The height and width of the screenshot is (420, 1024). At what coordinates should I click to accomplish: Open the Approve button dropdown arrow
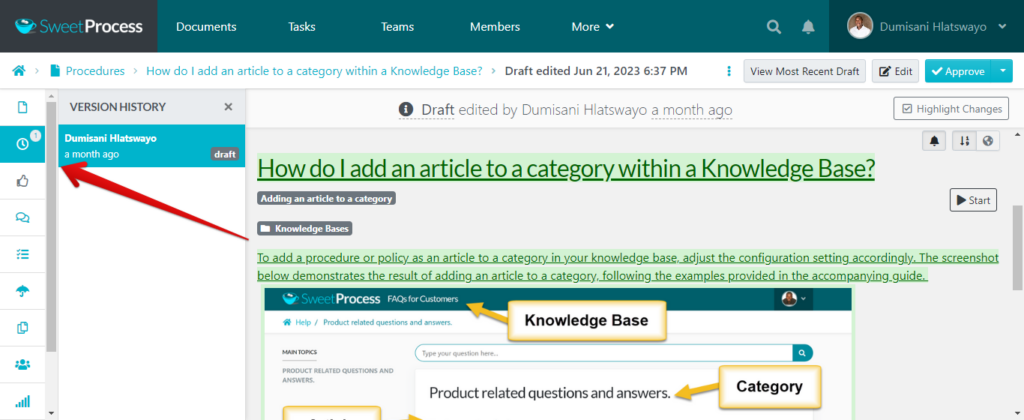point(1002,71)
